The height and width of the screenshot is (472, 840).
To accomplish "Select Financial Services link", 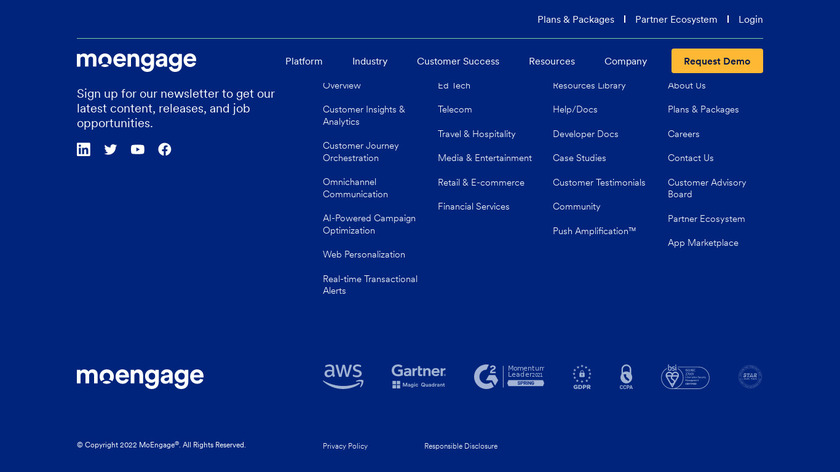I will pyautogui.click(x=474, y=207).
